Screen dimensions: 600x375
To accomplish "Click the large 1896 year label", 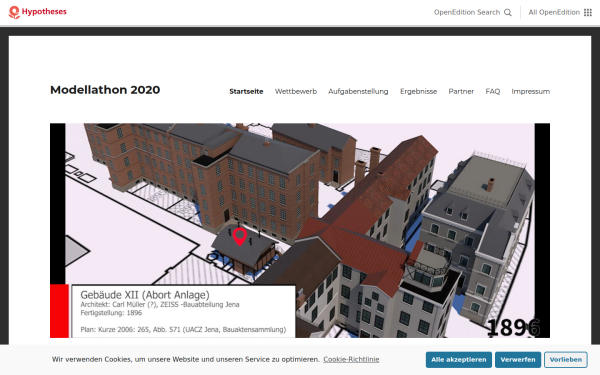I will pyautogui.click(x=513, y=328).
